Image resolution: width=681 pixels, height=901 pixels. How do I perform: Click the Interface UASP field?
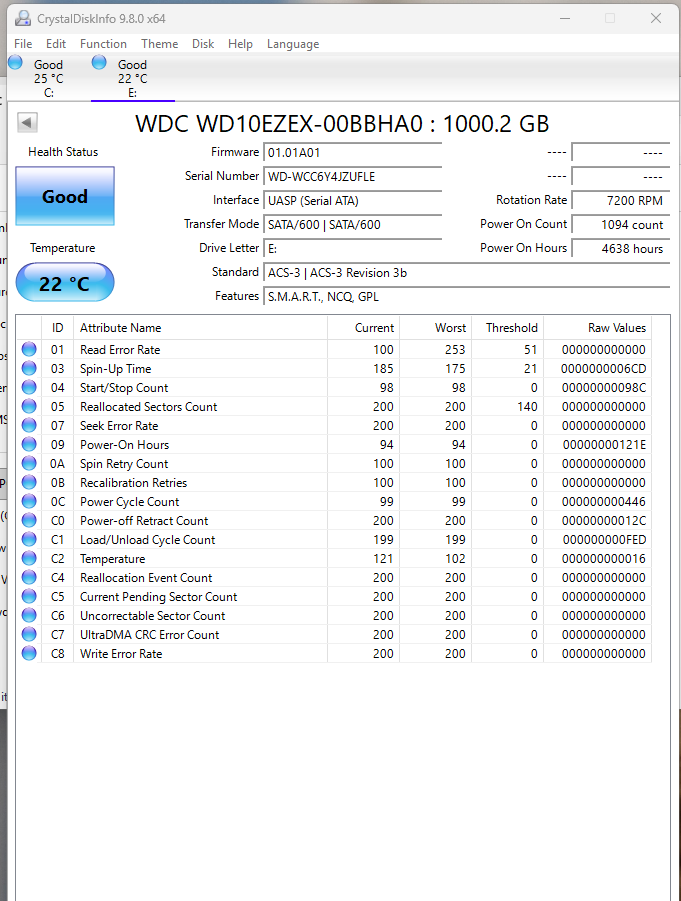point(352,201)
